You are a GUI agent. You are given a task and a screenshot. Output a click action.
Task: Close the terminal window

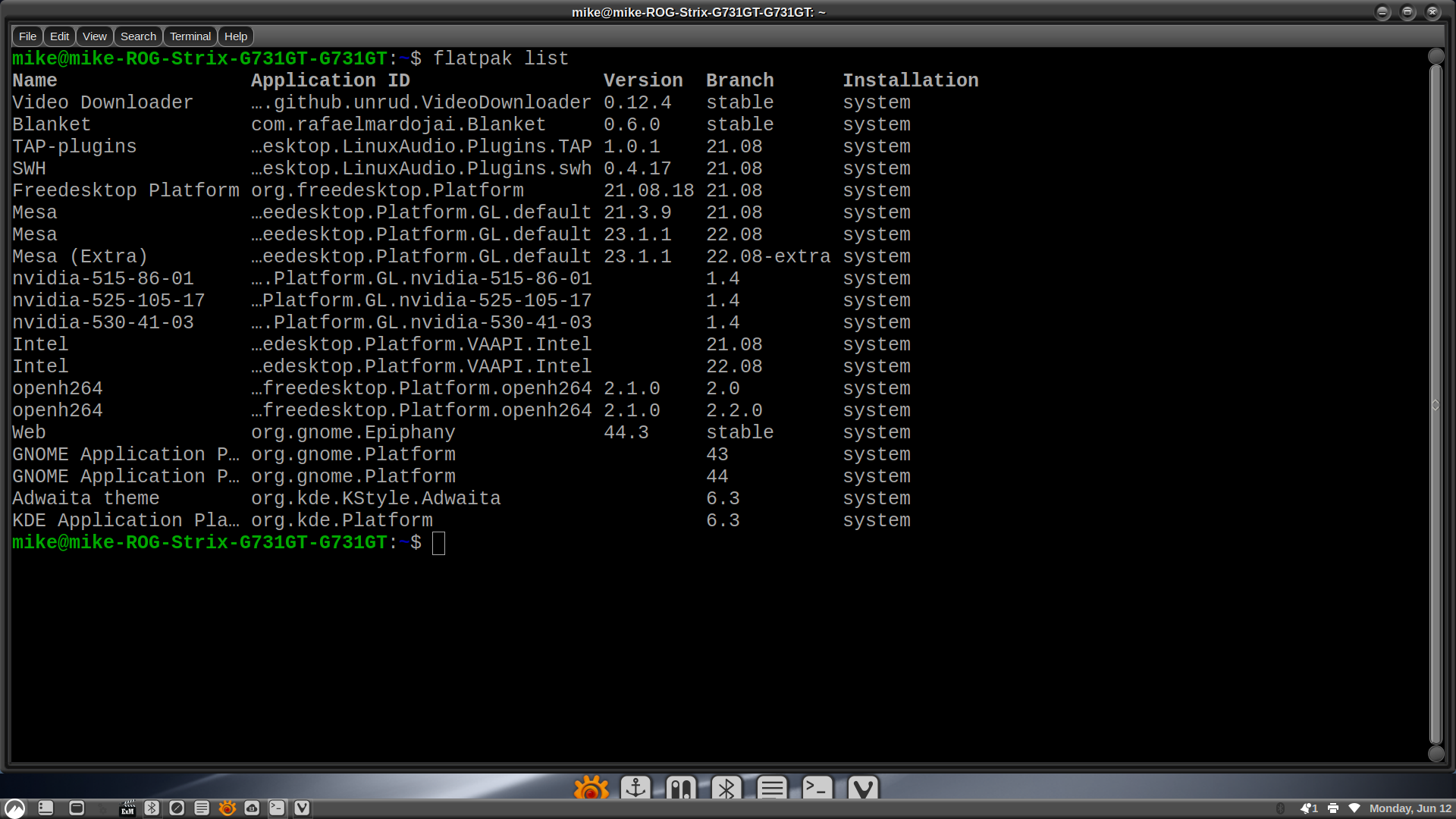[x=1432, y=12]
